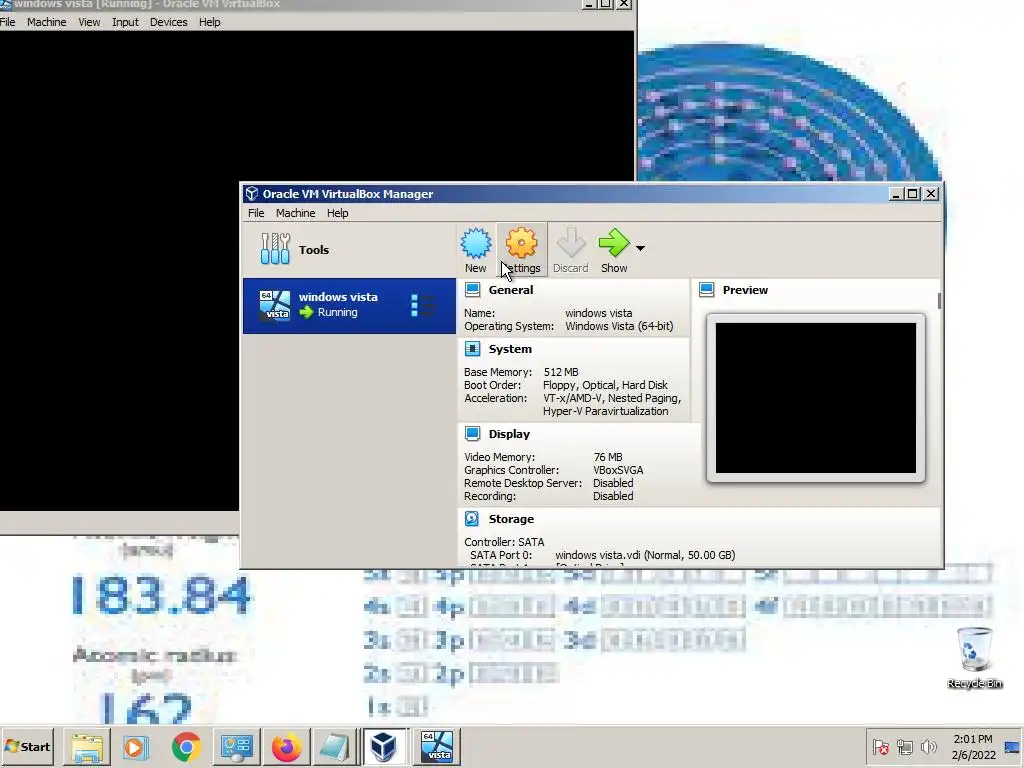This screenshot has height=768, width=1024.
Task: Click the Display section icon
Action: pos(473,434)
